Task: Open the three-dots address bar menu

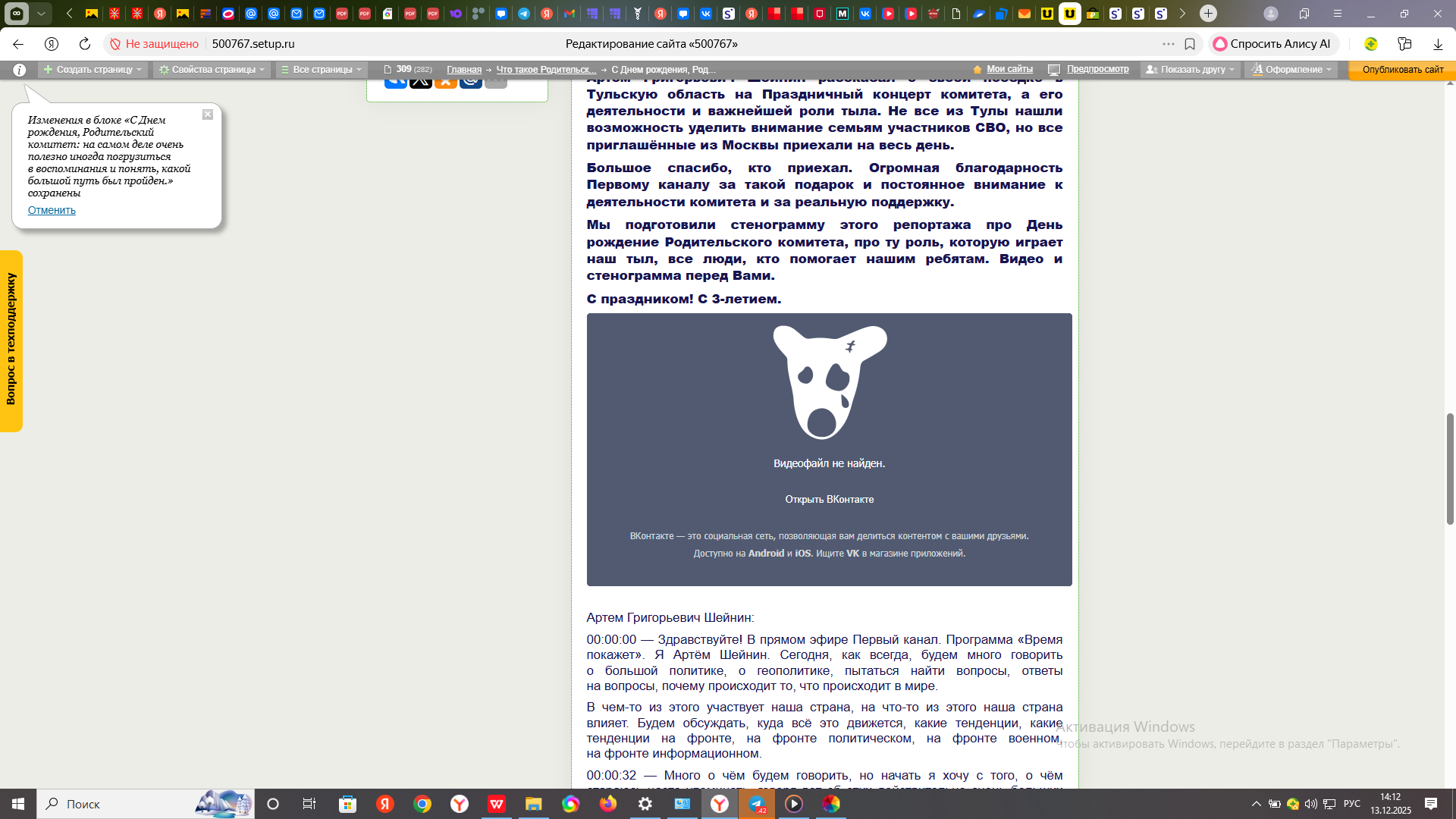Action: tap(1168, 44)
